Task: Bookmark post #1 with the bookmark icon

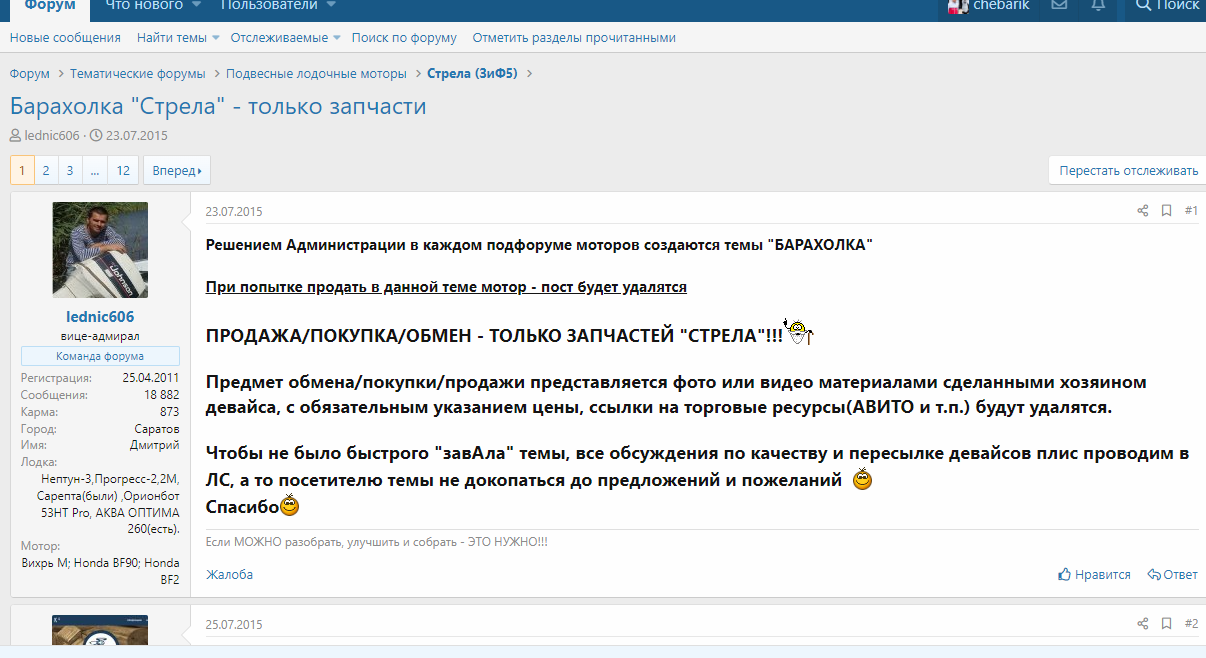Action: (x=1166, y=211)
